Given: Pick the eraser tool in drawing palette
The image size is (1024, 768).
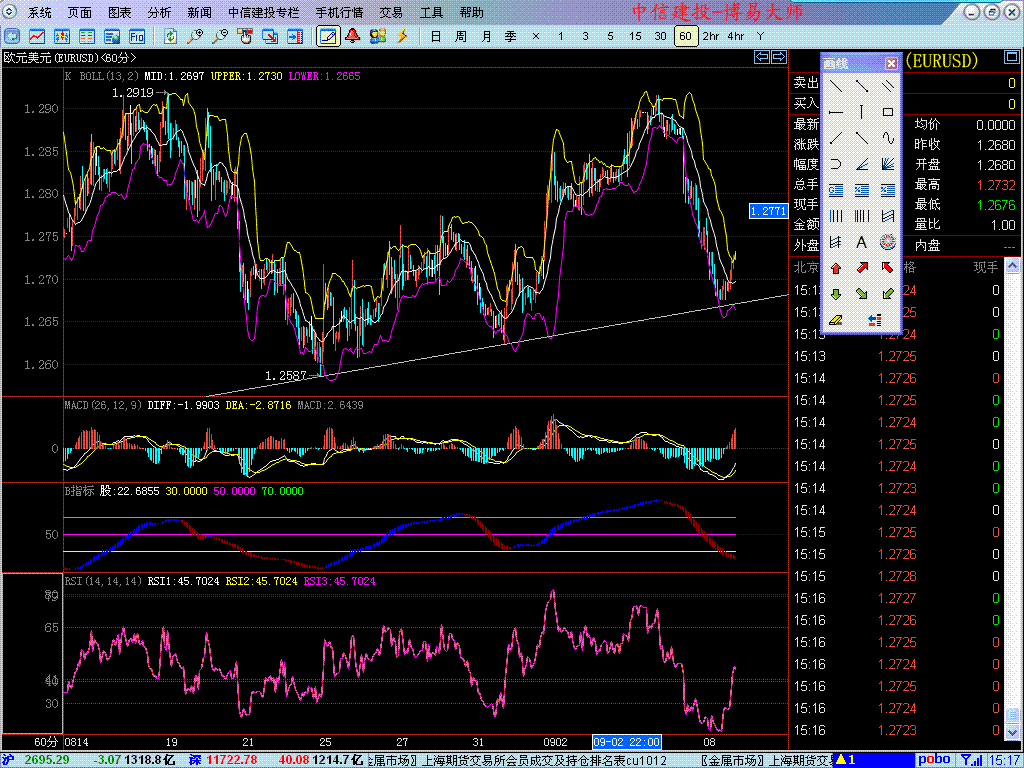Looking at the screenshot, I should [x=835, y=320].
